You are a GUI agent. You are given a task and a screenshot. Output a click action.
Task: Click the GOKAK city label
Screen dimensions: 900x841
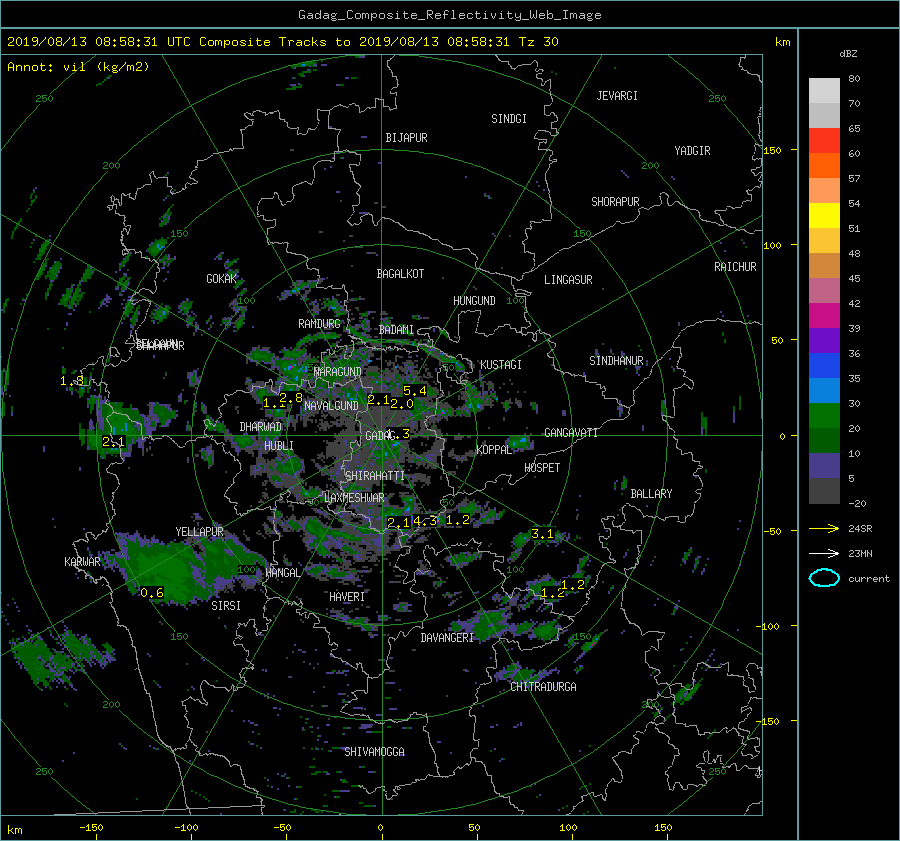221,279
